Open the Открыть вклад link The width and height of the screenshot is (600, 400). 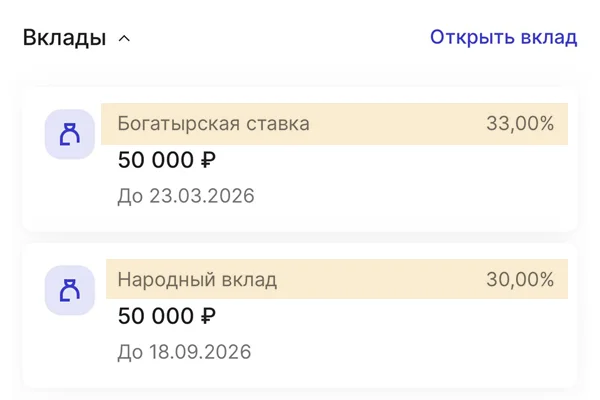503,37
